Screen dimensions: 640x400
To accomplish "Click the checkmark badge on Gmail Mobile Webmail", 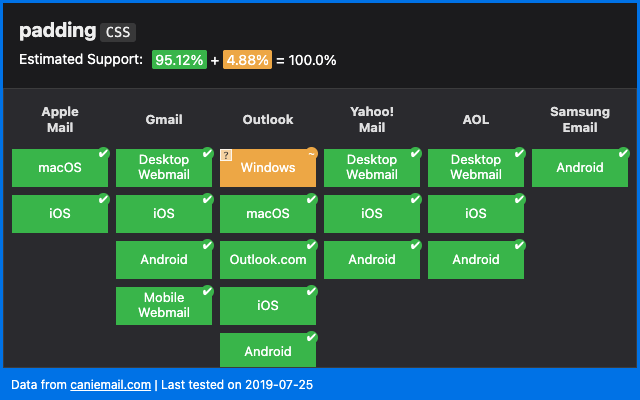I will click(207, 291).
